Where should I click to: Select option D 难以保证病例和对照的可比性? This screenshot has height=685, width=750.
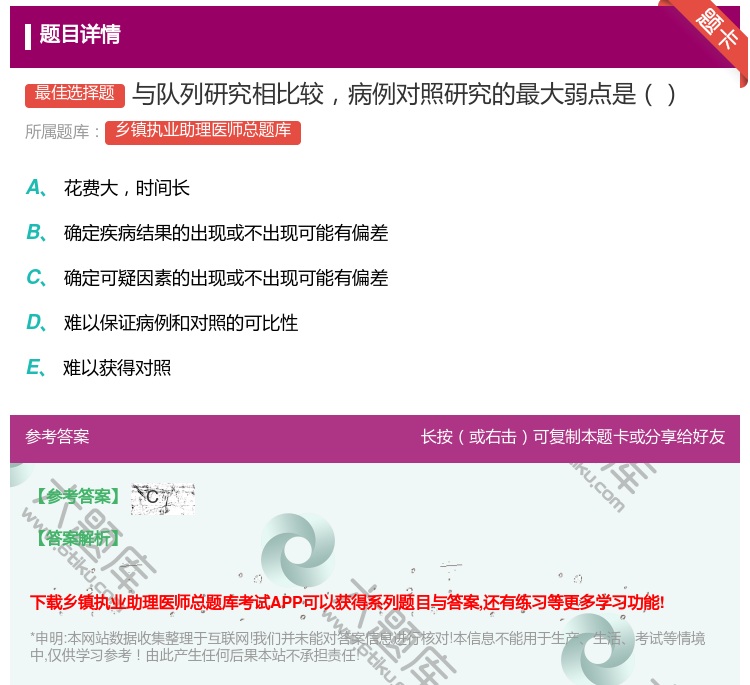click(162, 323)
